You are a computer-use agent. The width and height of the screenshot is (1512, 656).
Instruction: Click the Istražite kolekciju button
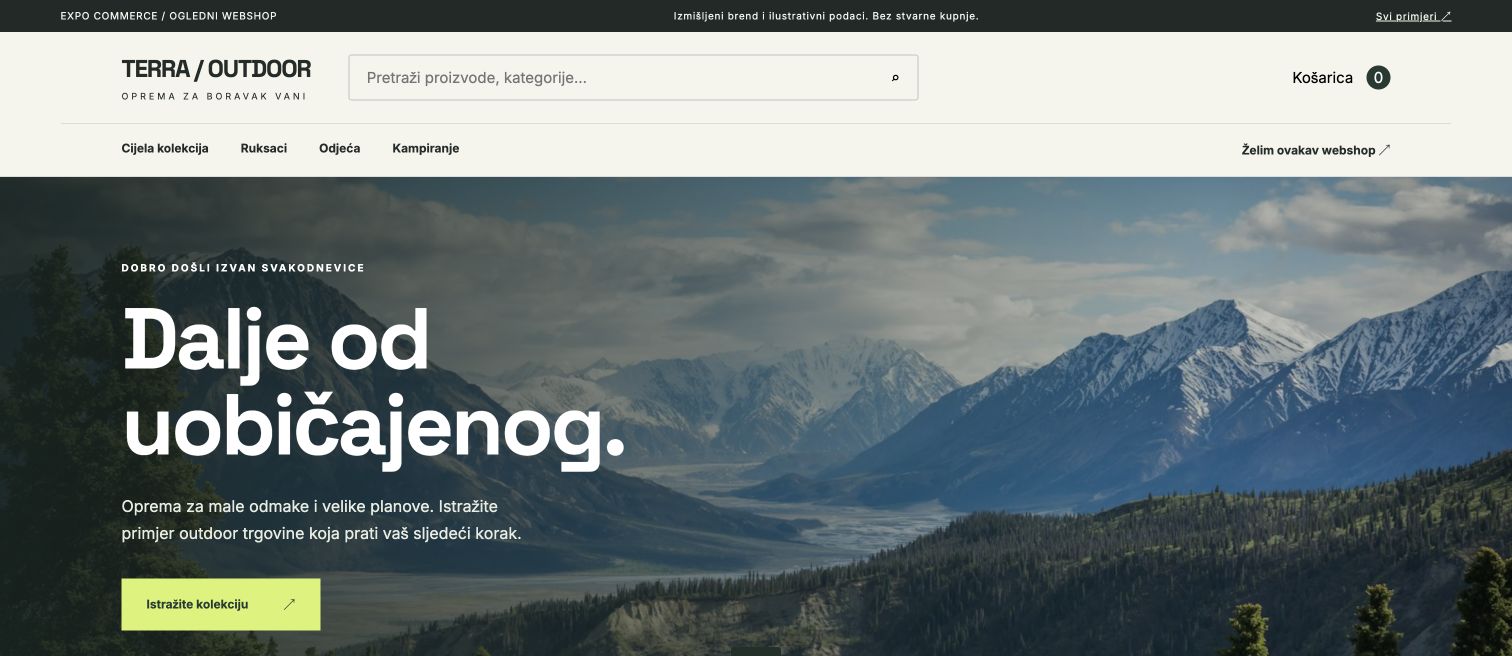(x=221, y=604)
